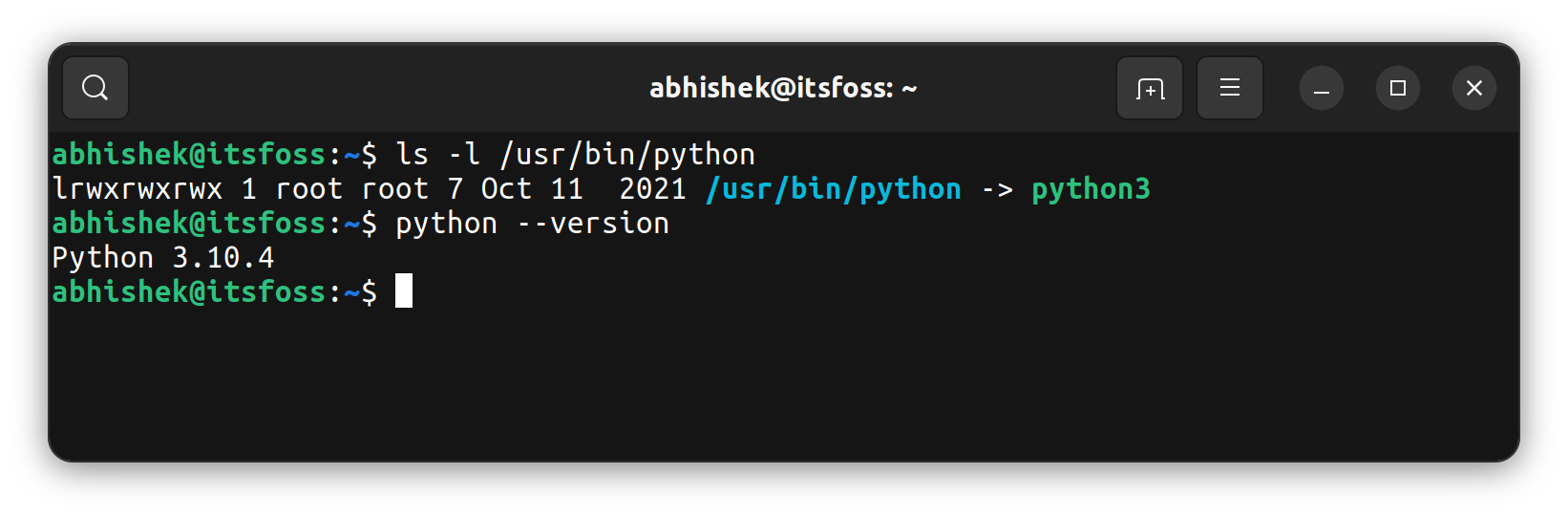This screenshot has height=516, width=1568.
Task: Click the year 2021 in listing
Action: point(652,189)
